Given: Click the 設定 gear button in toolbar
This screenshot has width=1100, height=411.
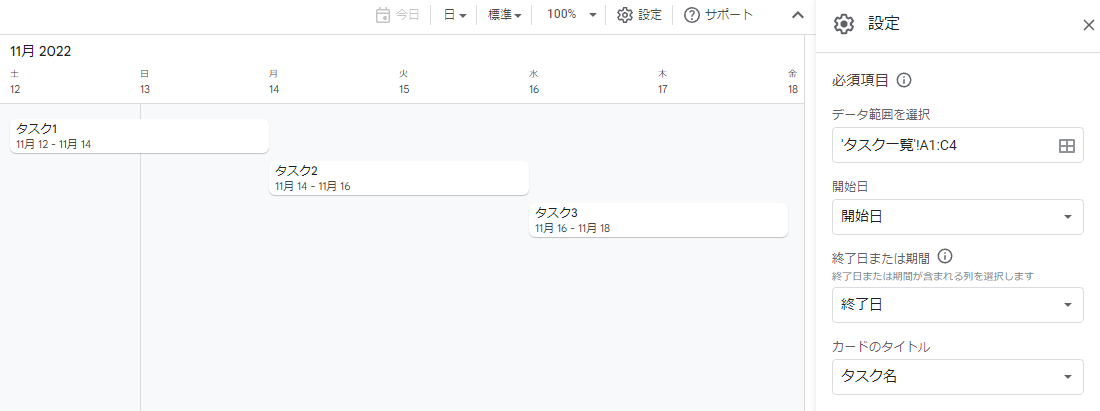Looking at the screenshot, I should (x=639, y=15).
